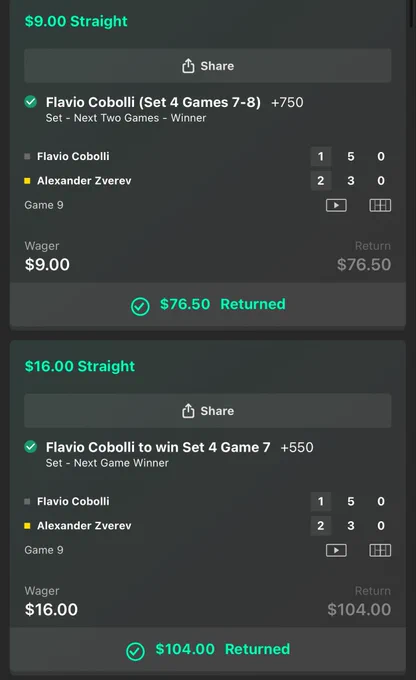Open Alexander Zverev name in second scoreboard
416x680 pixels.
pyautogui.click(x=84, y=526)
